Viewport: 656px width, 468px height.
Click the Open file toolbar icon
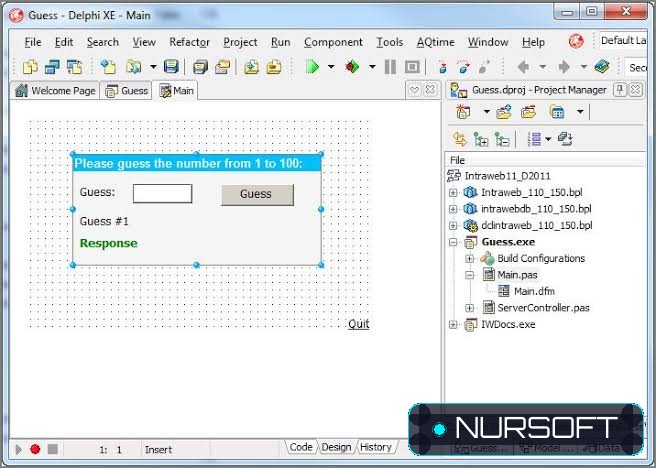[134, 66]
